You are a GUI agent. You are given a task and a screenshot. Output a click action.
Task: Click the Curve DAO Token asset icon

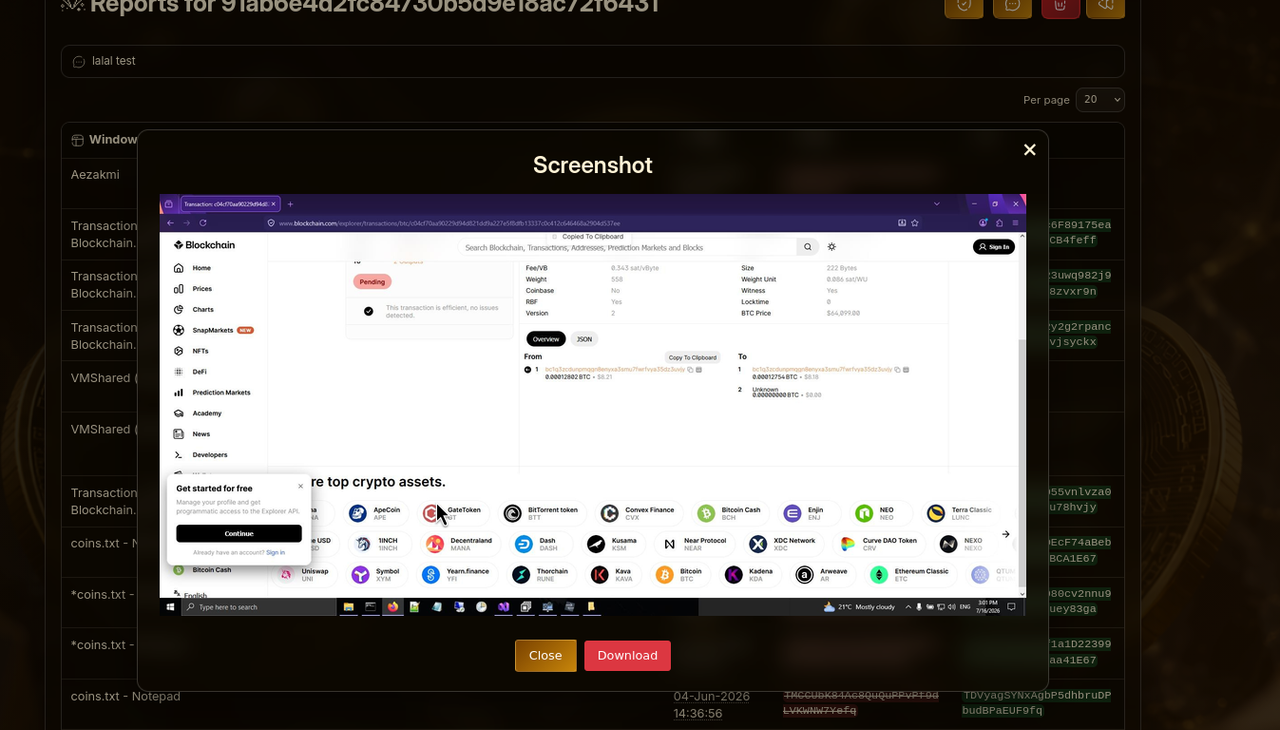[848, 544]
